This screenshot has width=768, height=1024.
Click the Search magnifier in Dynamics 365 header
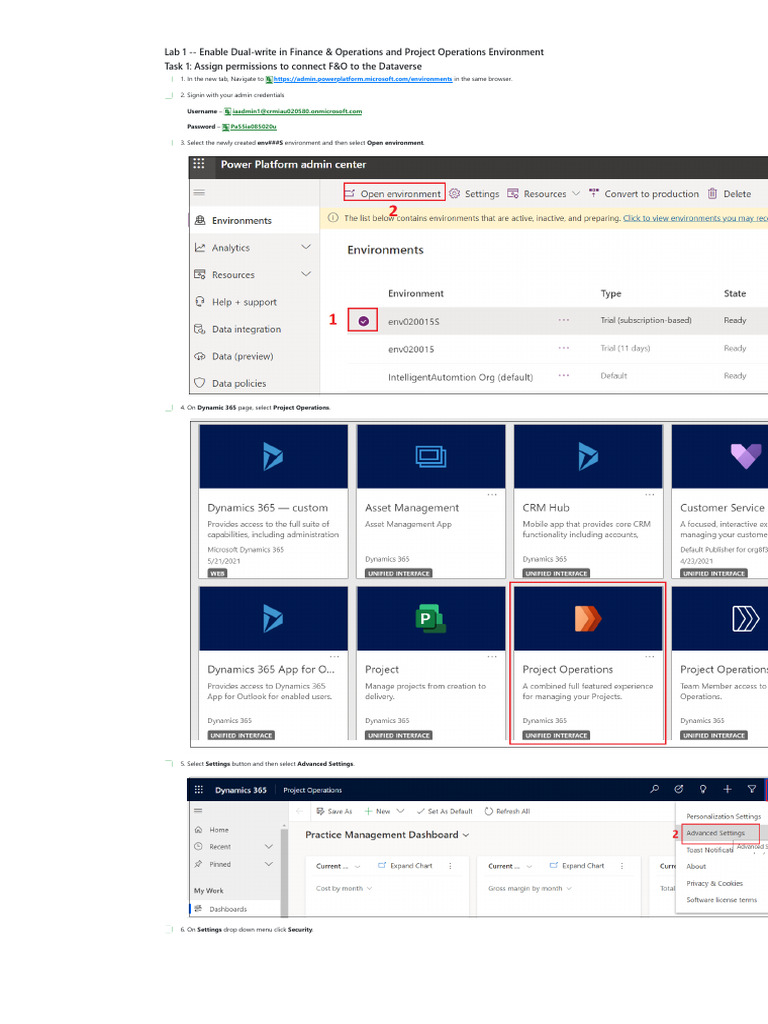coord(654,789)
